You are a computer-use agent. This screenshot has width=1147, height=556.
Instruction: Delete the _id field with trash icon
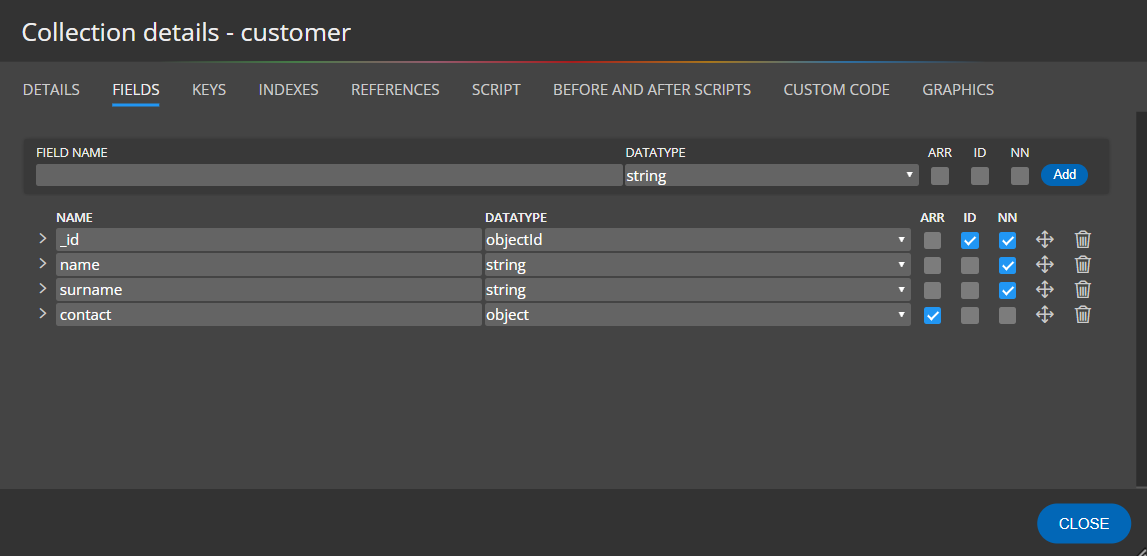click(1082, 240)
